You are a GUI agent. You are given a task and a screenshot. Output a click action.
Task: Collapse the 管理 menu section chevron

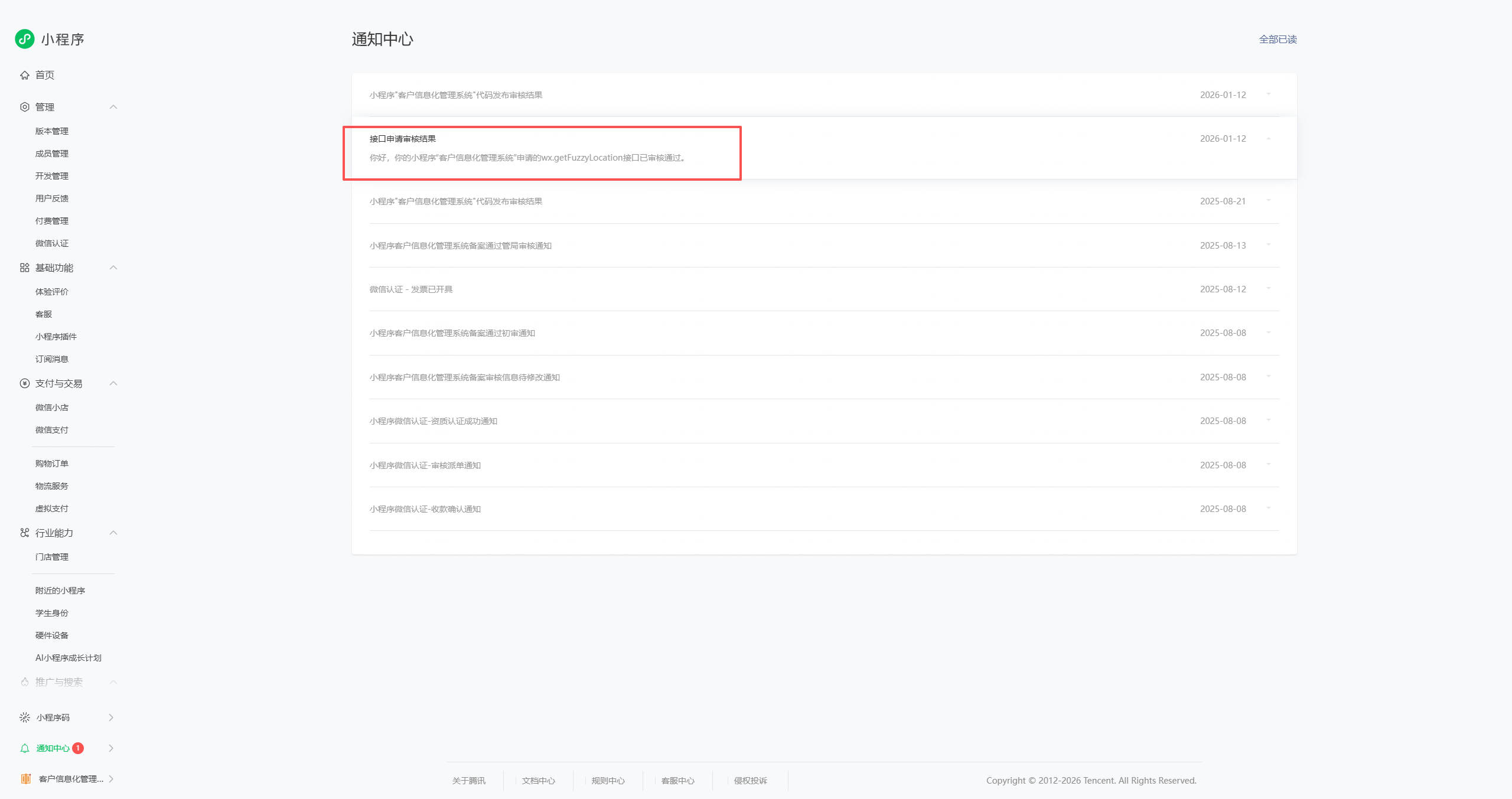pos(113,107)
